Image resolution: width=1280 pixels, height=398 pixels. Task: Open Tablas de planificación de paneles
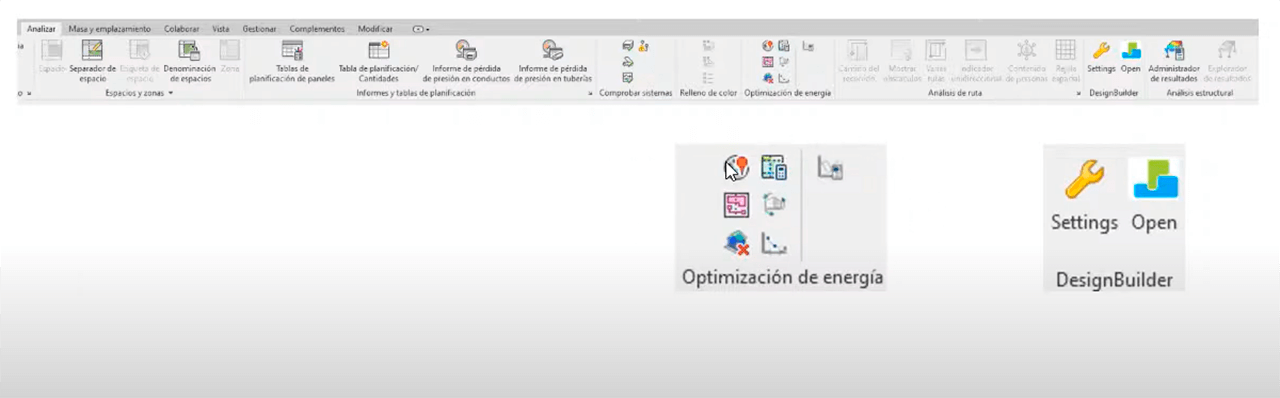(292, 60)
